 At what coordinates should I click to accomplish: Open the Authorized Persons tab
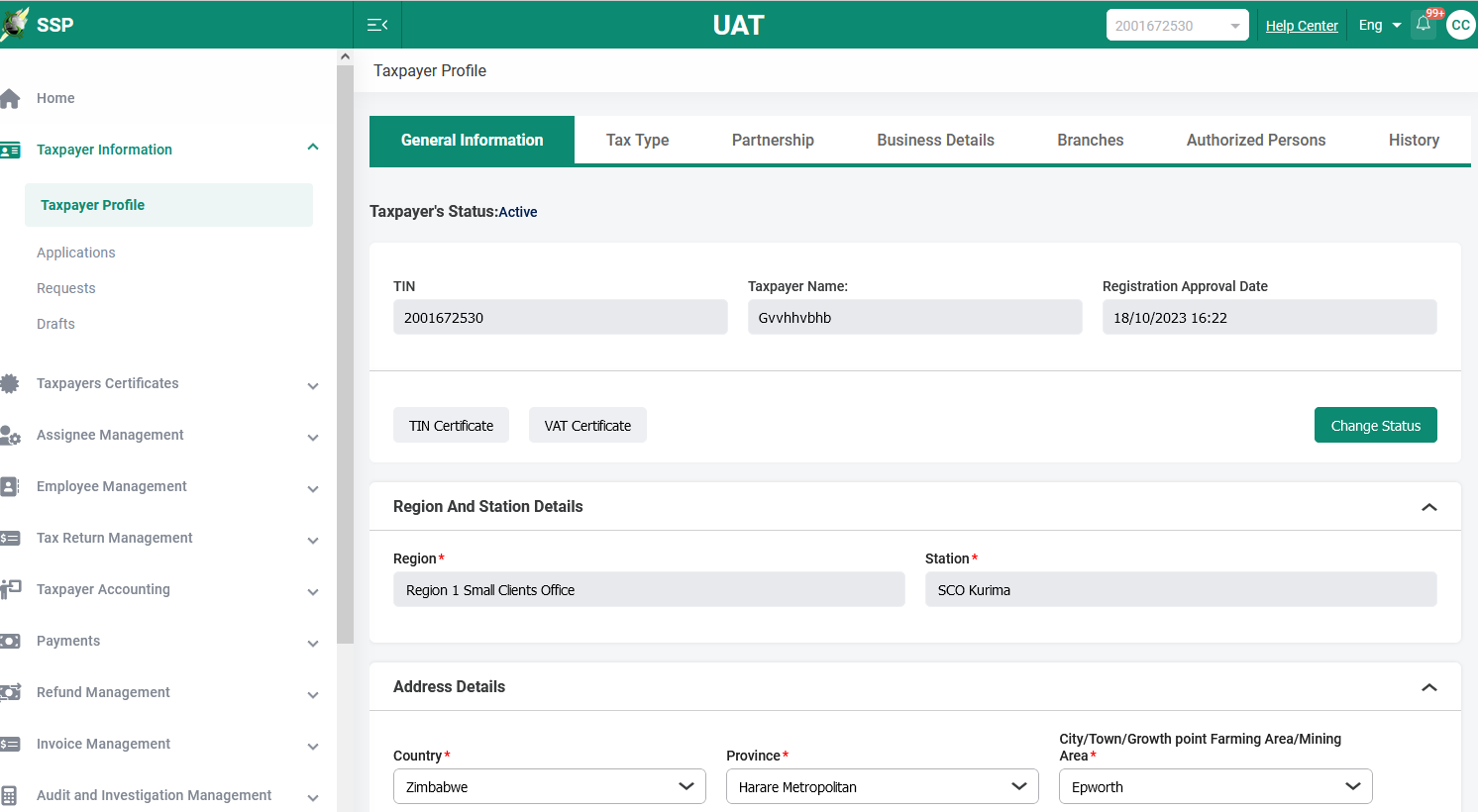[1255, 141]
